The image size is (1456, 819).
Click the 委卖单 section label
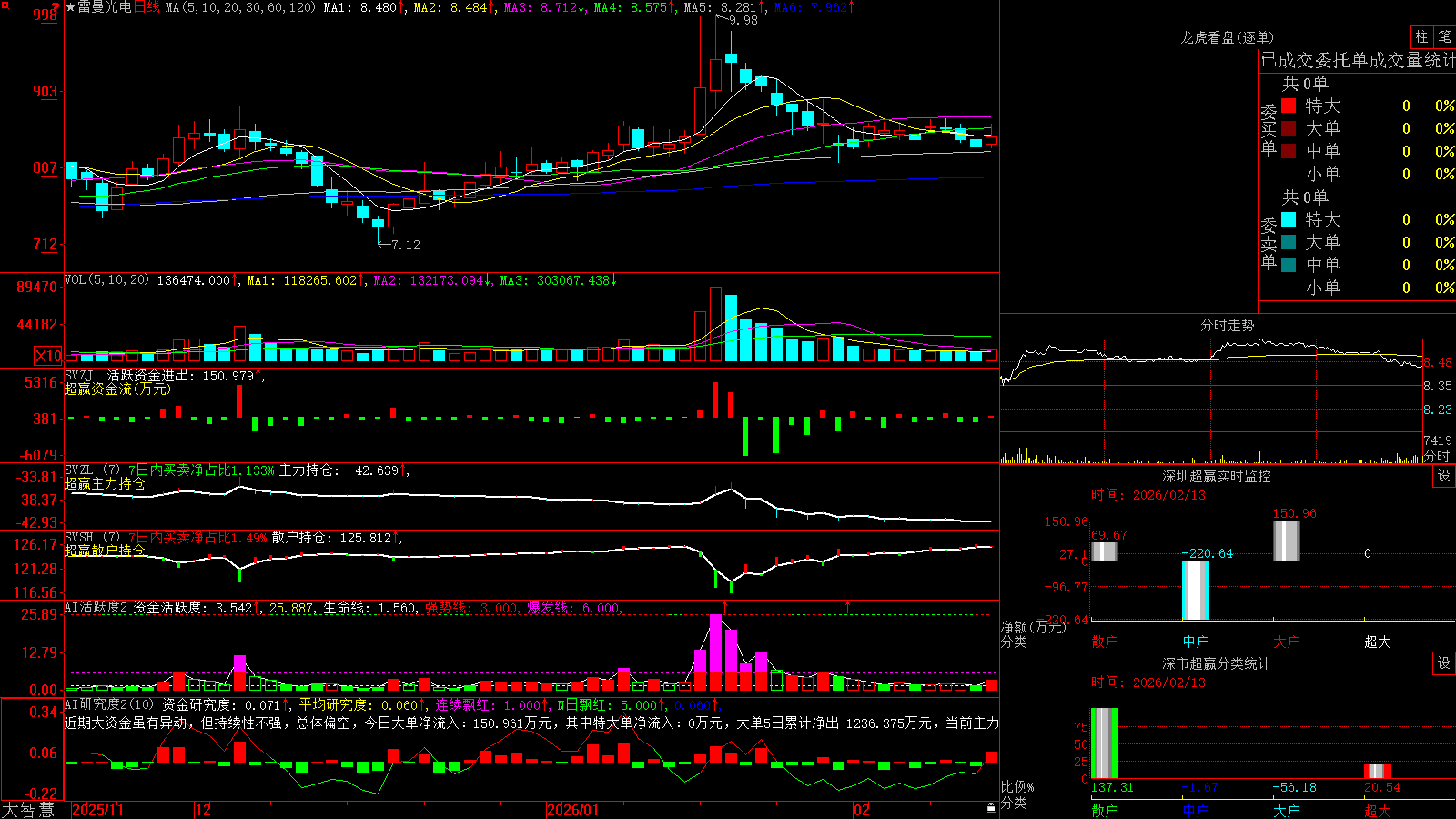(x=1269, y=244)
